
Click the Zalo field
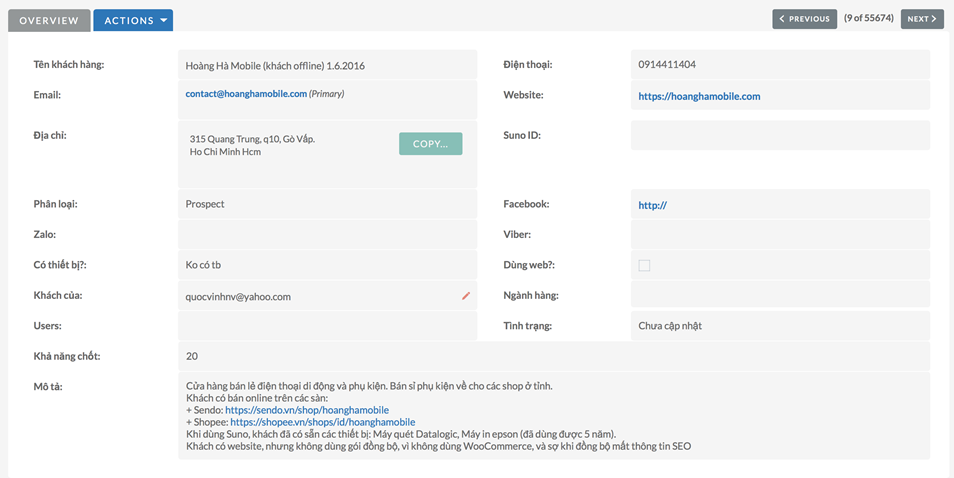[x=327, y=235]
